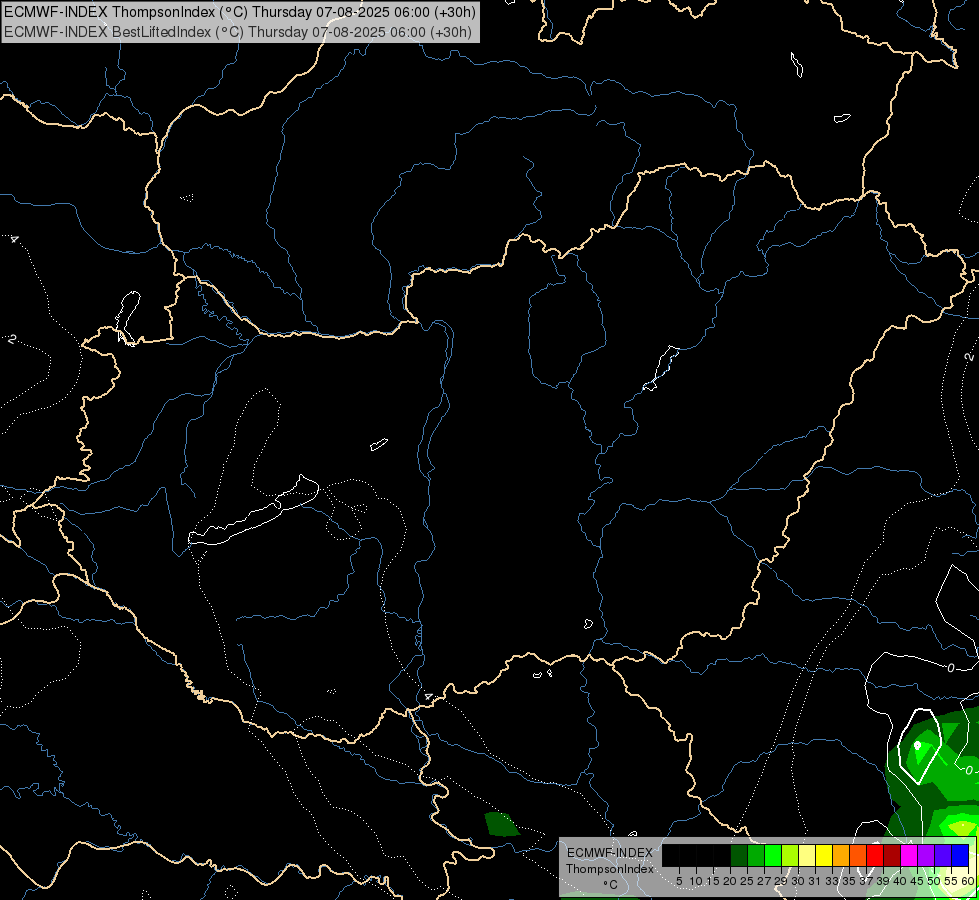Click the purple 45–50 legend swatch
The width and height of the screenshot is (979, 900).
926,855
